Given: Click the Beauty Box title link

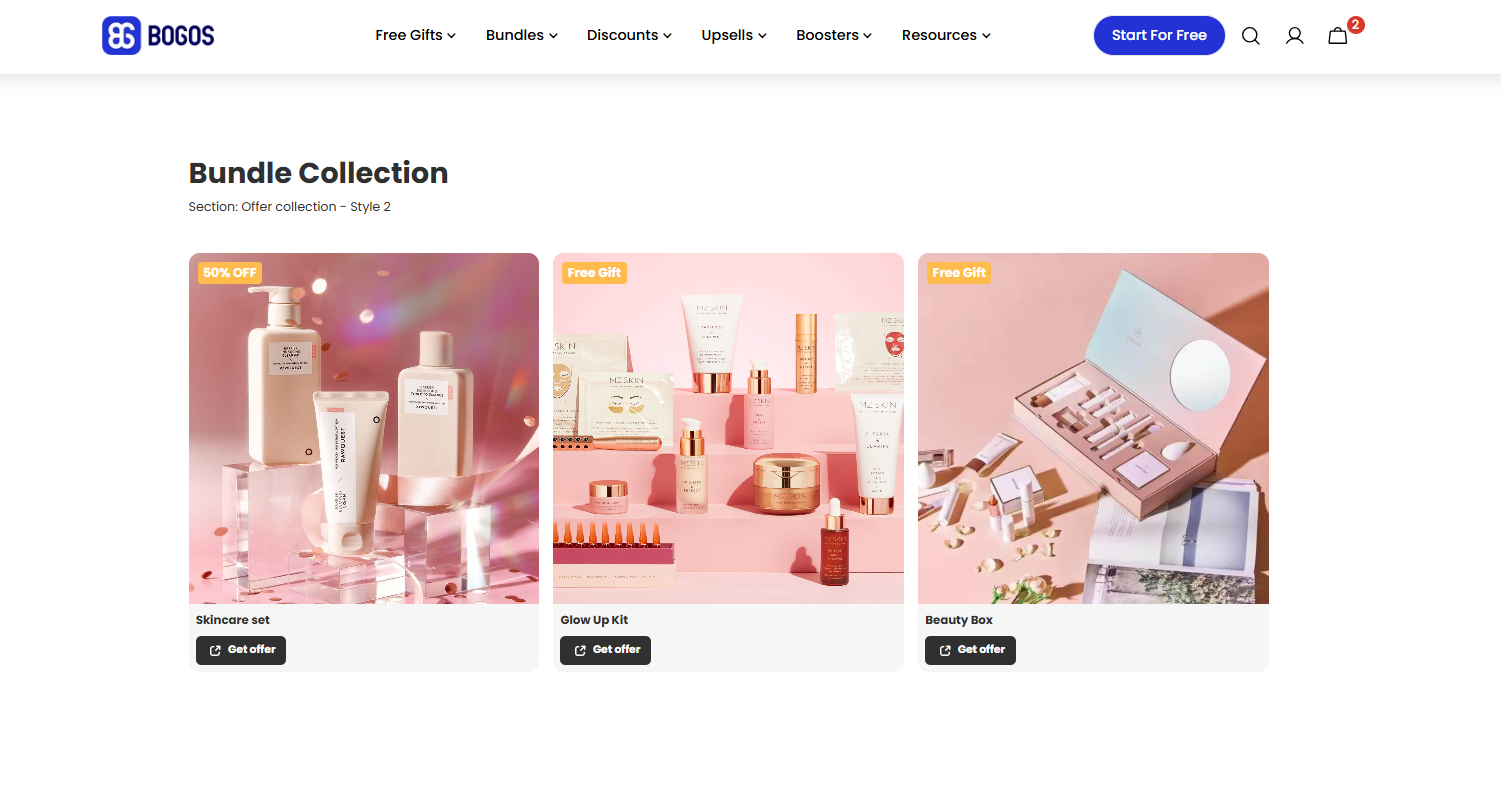Looking at the screenshot, I should 959,620.
